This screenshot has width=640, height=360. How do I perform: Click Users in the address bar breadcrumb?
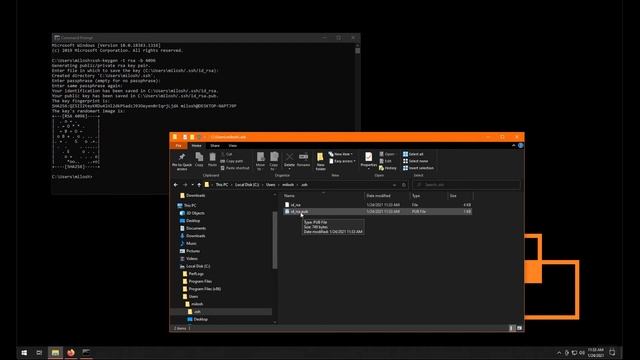coord(271,185)
